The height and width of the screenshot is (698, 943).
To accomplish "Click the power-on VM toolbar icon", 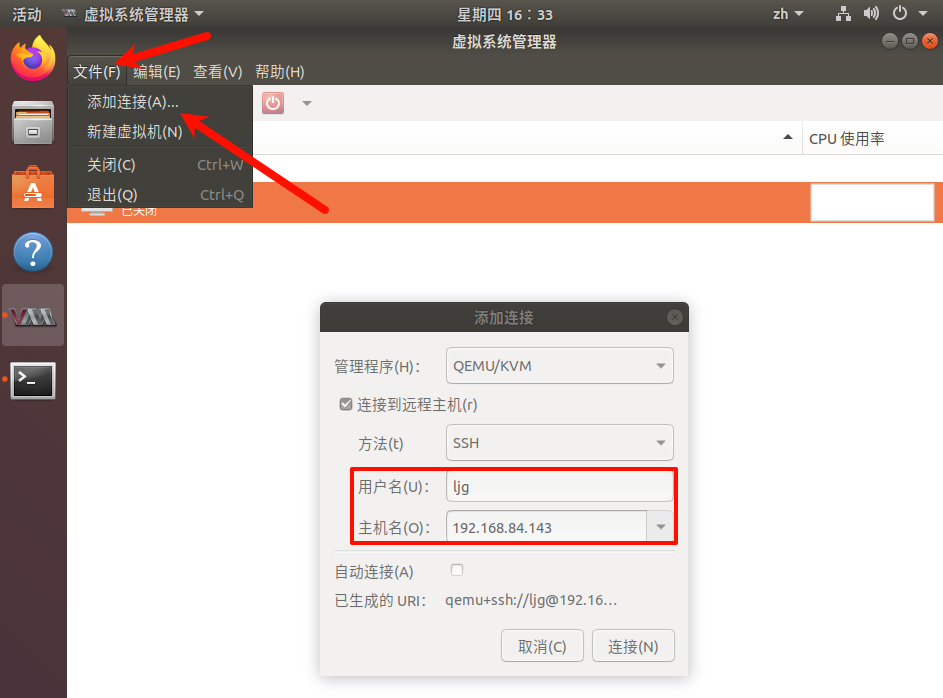I will tap(272, 102).
